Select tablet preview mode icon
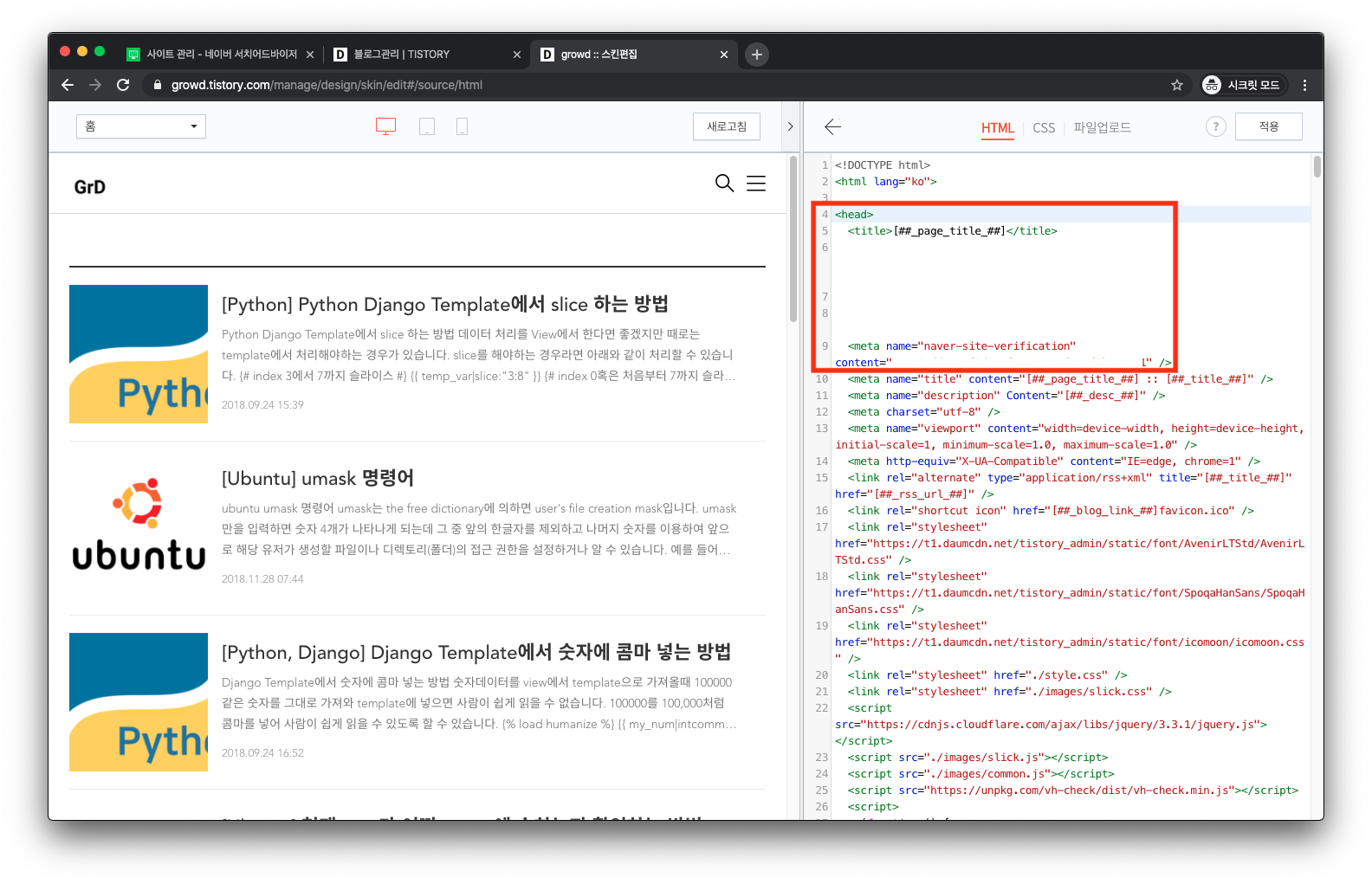This screenshot has width=1372, height=884. tap(427, 126)
